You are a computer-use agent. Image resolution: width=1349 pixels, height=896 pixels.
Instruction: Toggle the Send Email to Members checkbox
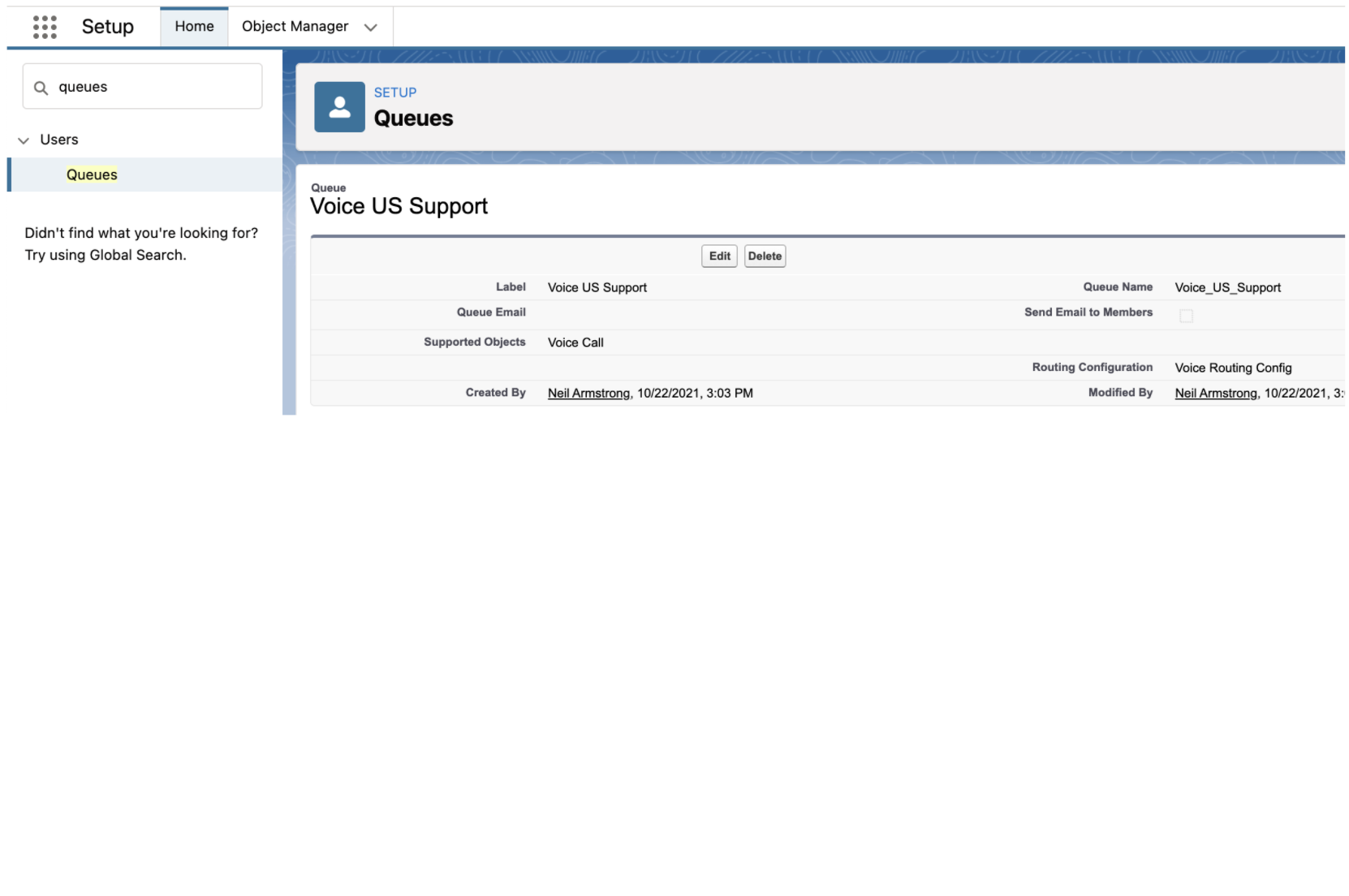tap(1187, 316)
